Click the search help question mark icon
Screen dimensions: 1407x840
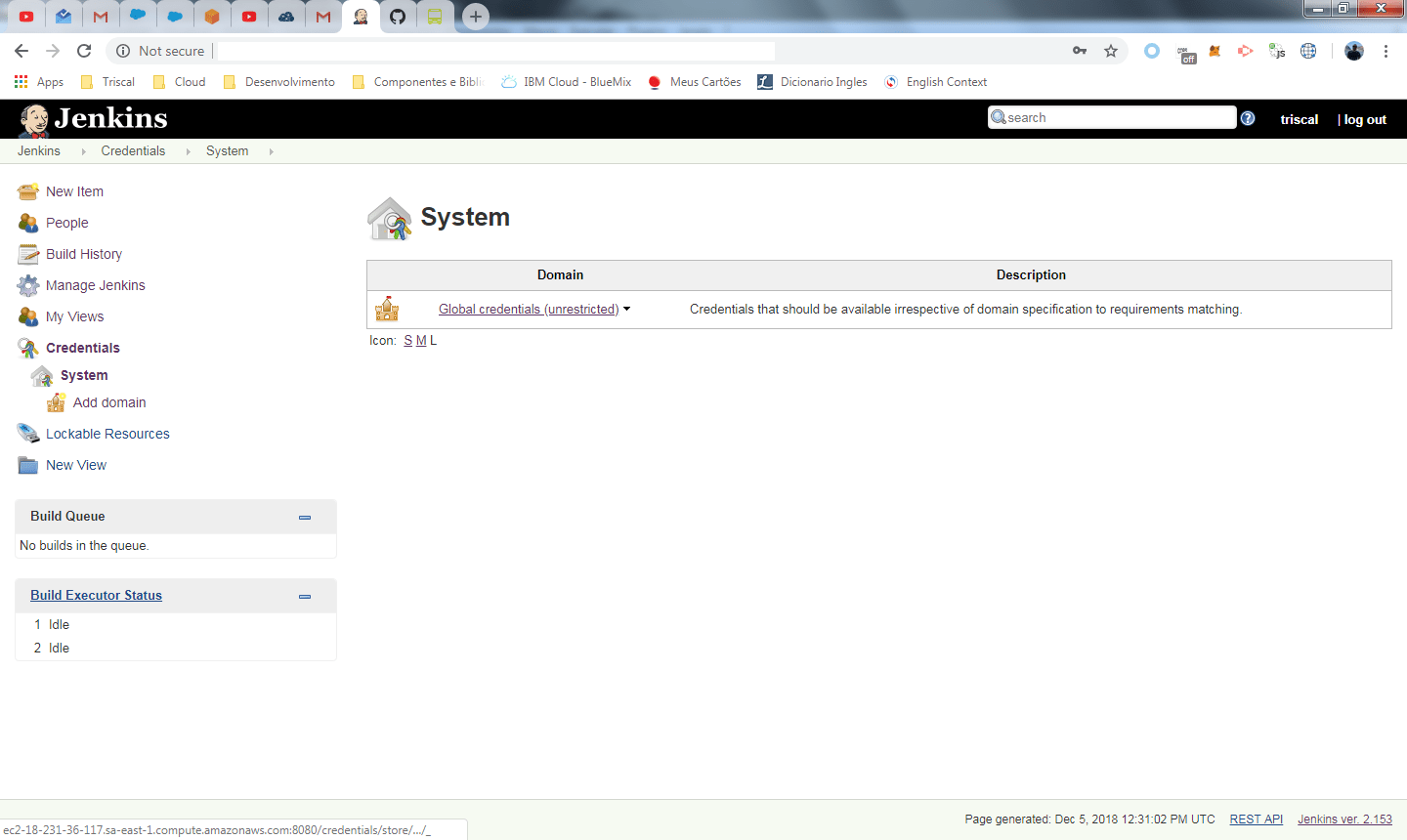1248,118
